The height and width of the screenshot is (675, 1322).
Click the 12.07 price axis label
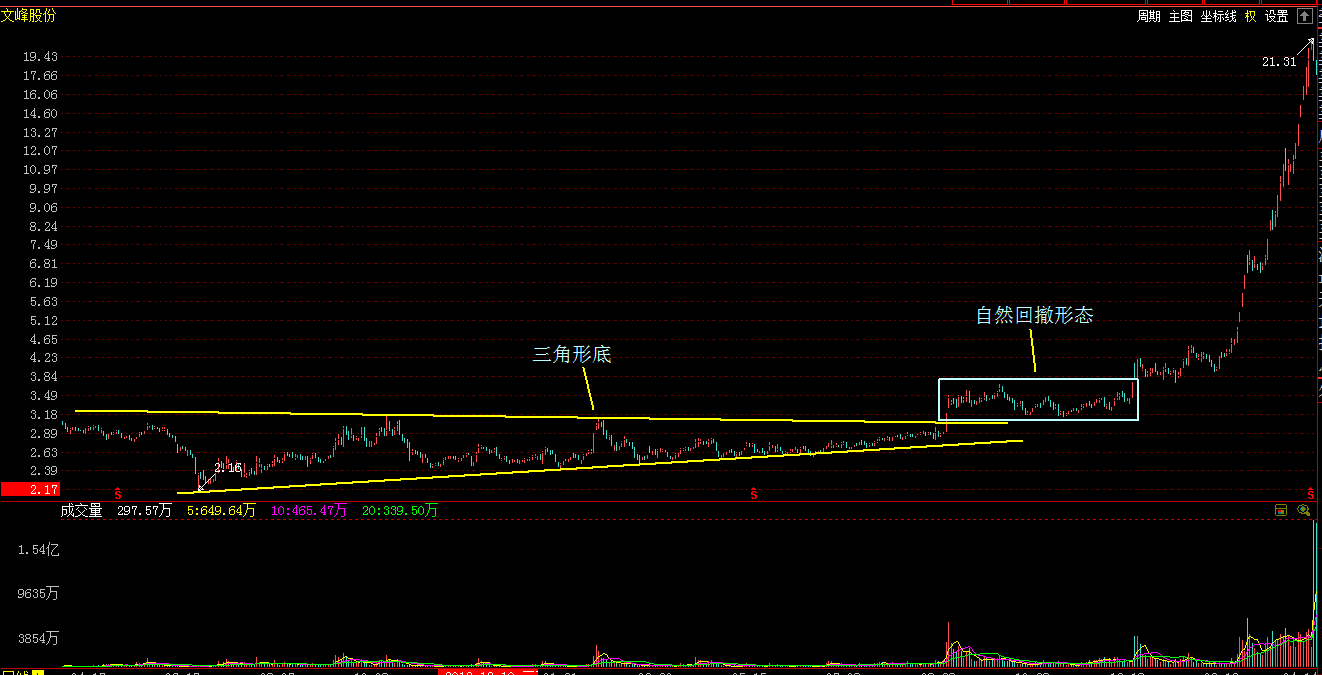43,151
